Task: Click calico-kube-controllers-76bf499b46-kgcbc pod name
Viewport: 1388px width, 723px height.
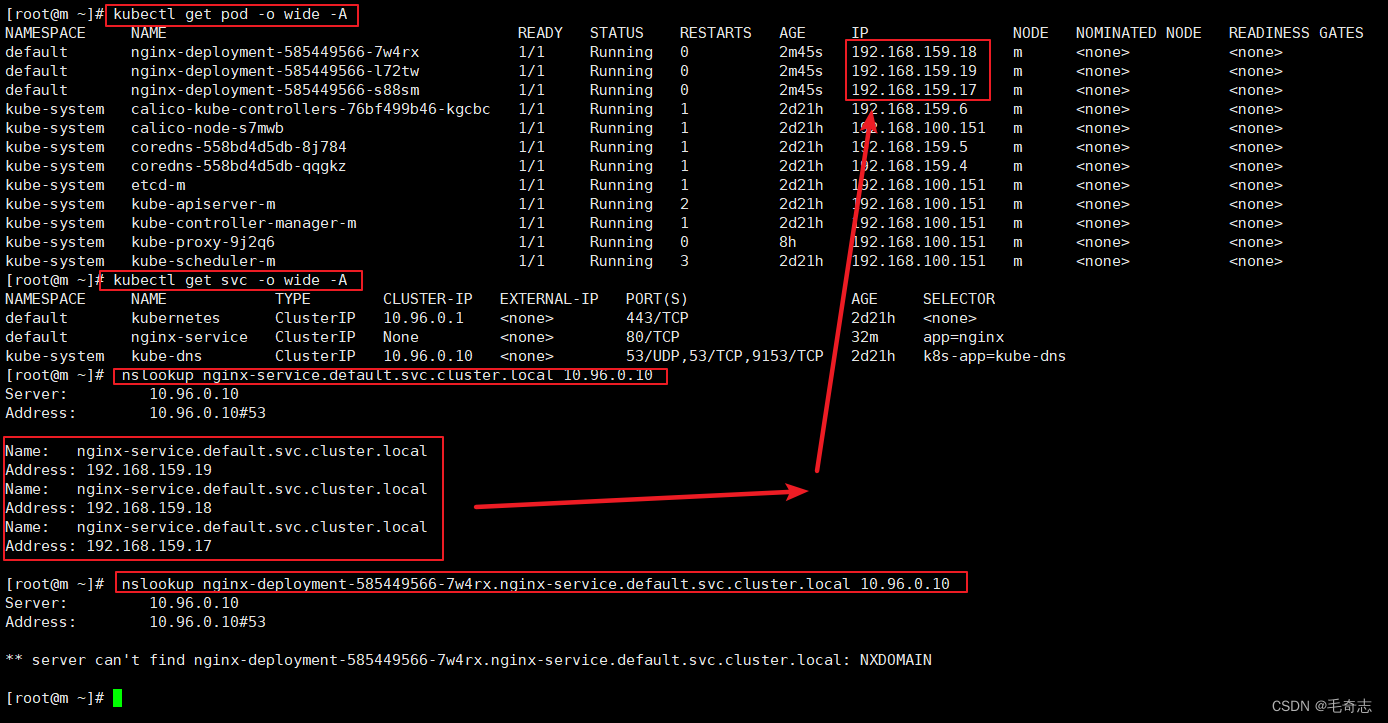Action: (311, 109)
